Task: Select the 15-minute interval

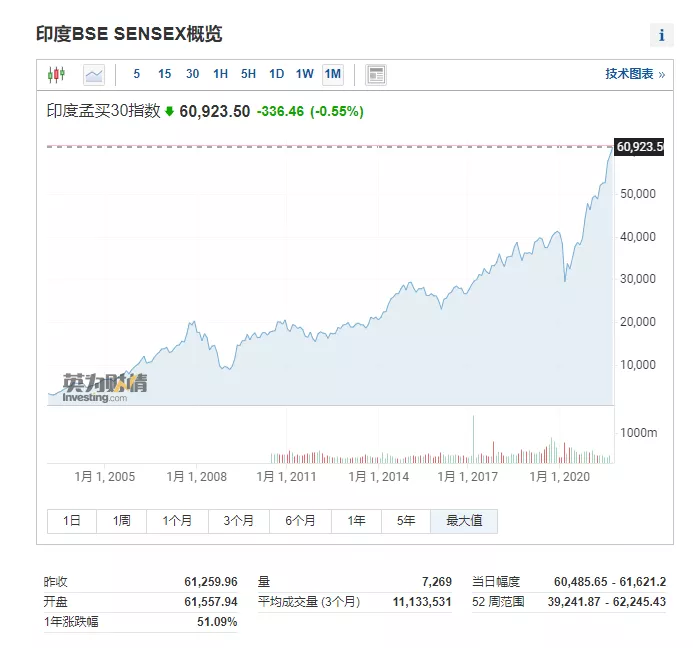Action: (164, 74)
